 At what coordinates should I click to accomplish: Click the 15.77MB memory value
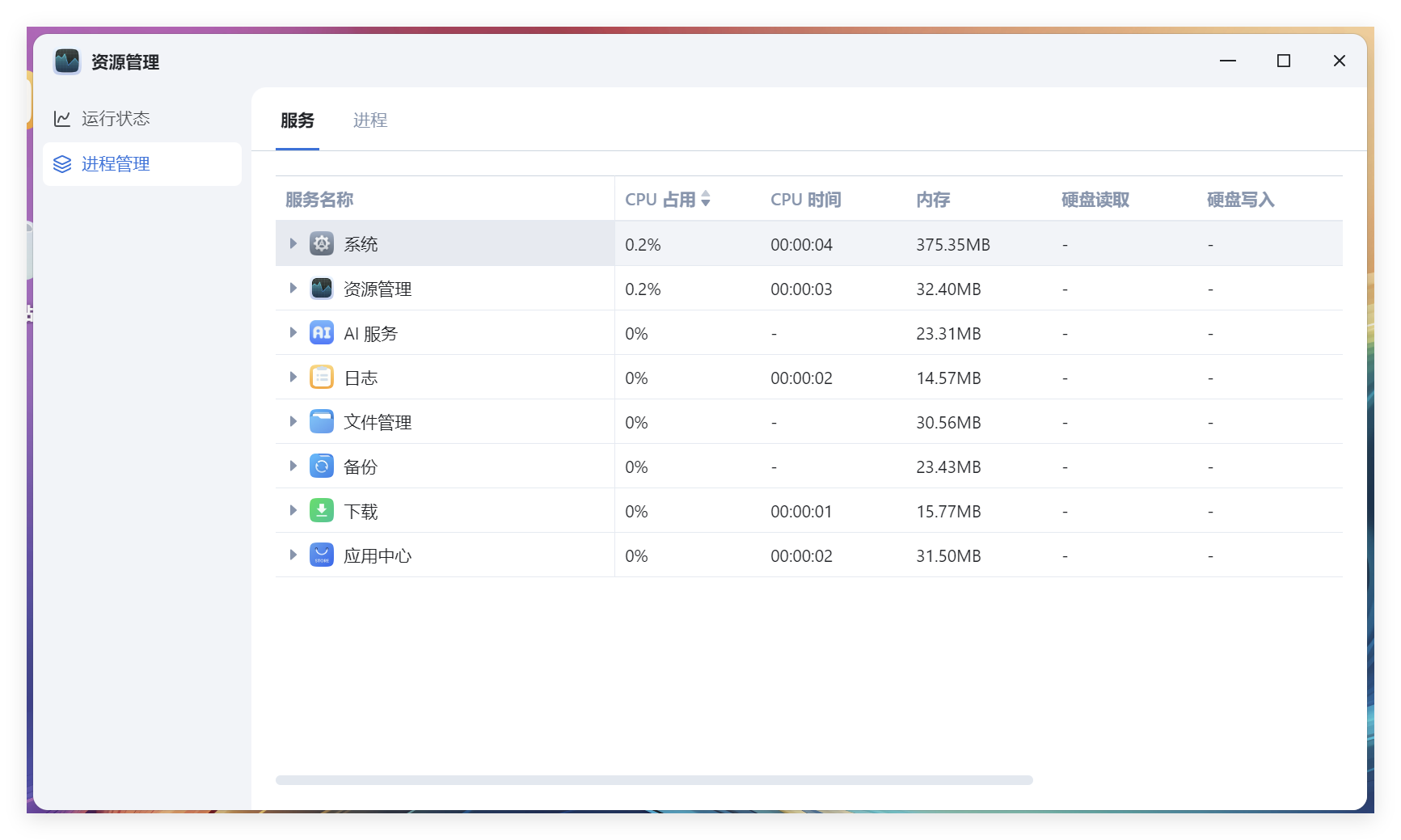pyautogui.click(x=948, y=511)
